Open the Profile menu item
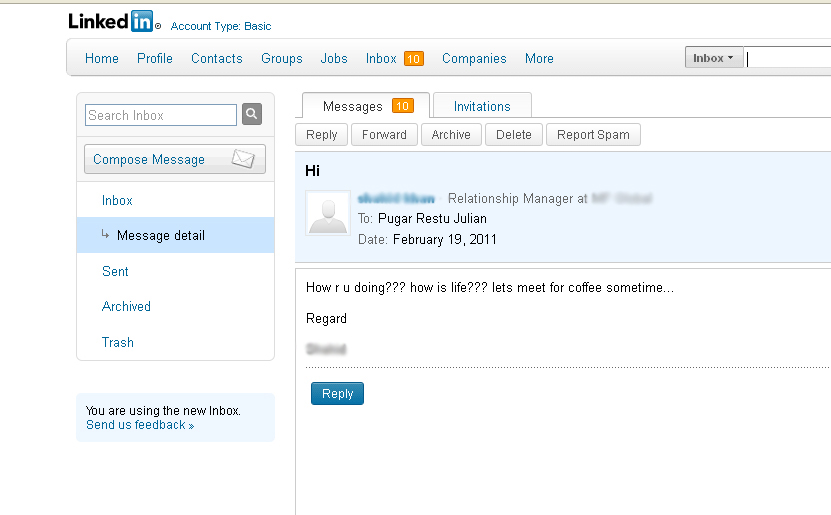 (x=155, y=59)
